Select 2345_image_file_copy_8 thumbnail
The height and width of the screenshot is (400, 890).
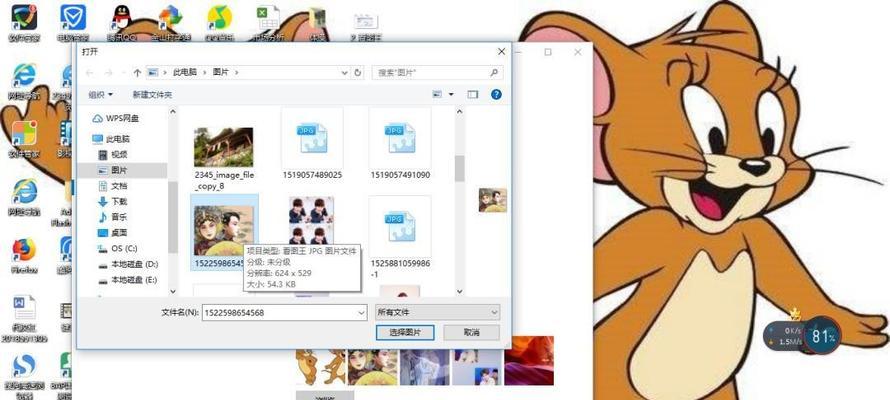(224, 150)
